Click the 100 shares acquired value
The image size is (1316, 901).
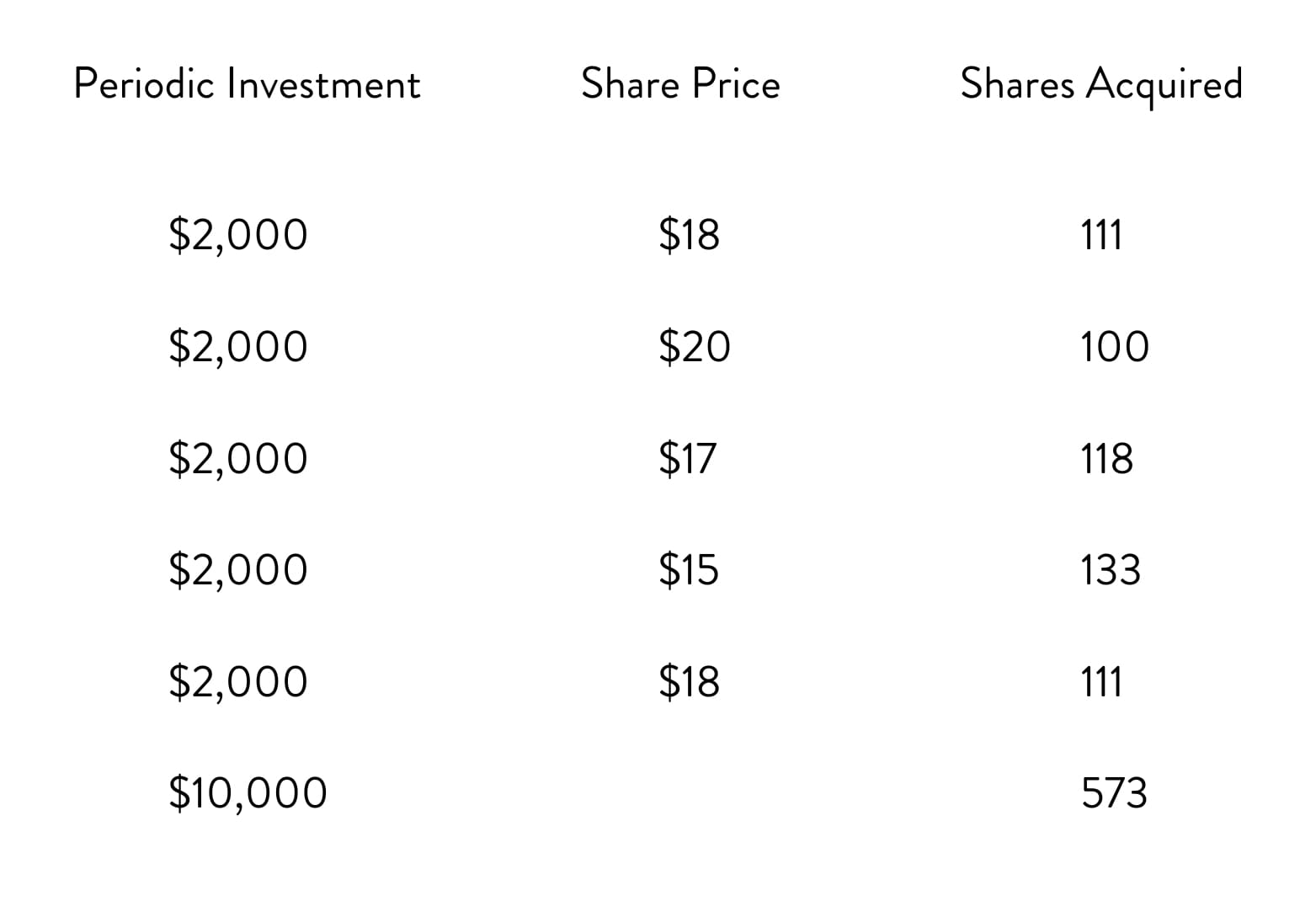coord(1115,347)
